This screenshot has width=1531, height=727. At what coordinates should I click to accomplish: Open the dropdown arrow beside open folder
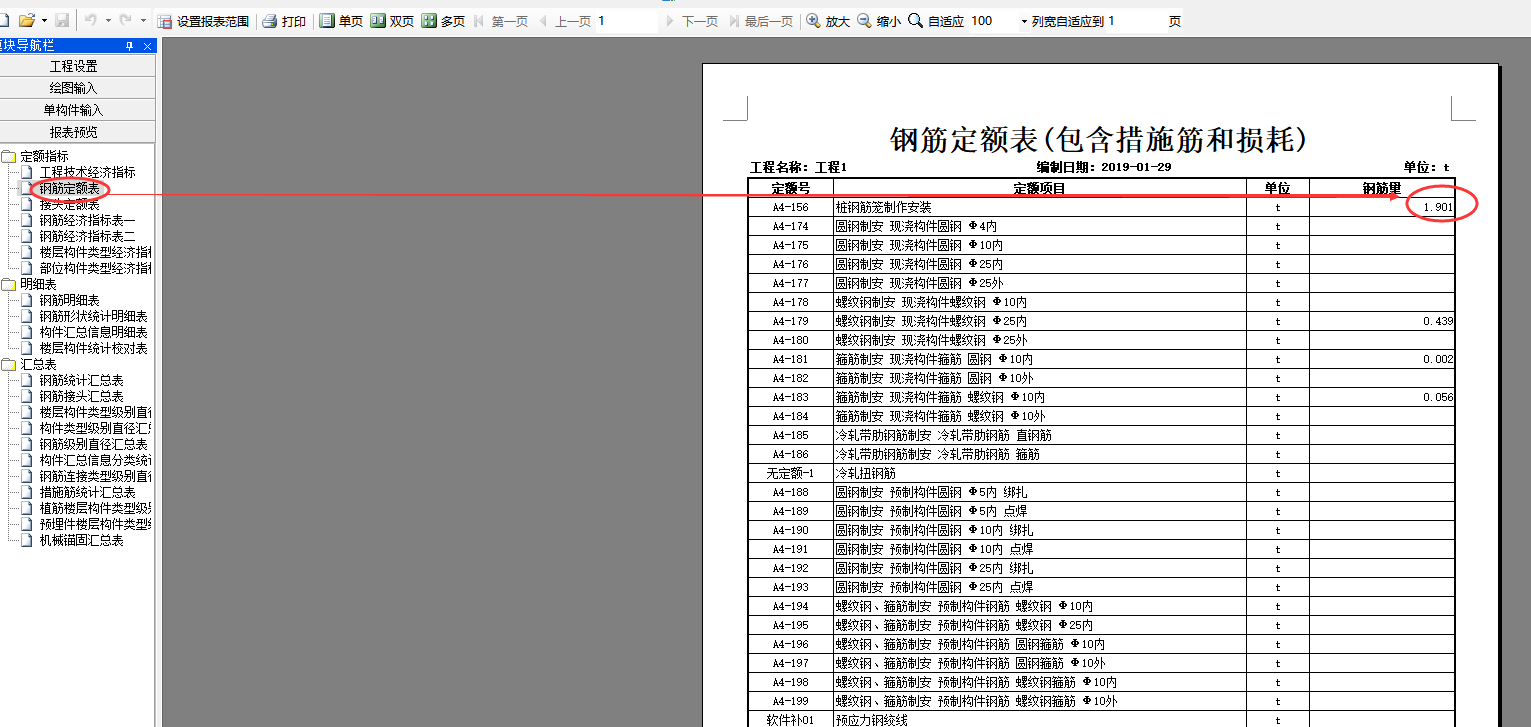click(x=44, y=21)
